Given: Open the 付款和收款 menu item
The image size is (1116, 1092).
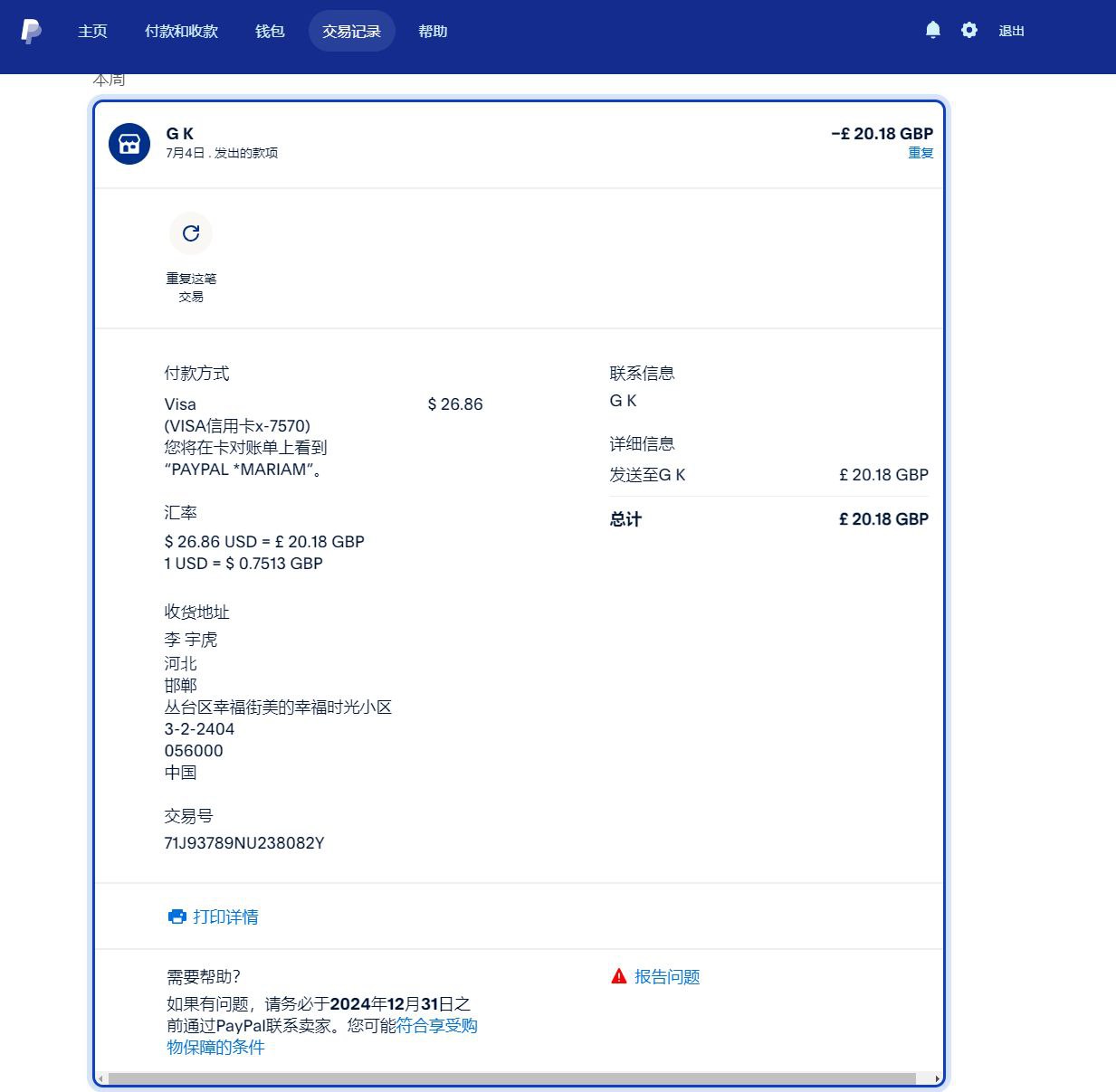Looking at the screenshot, I should 181,31.
